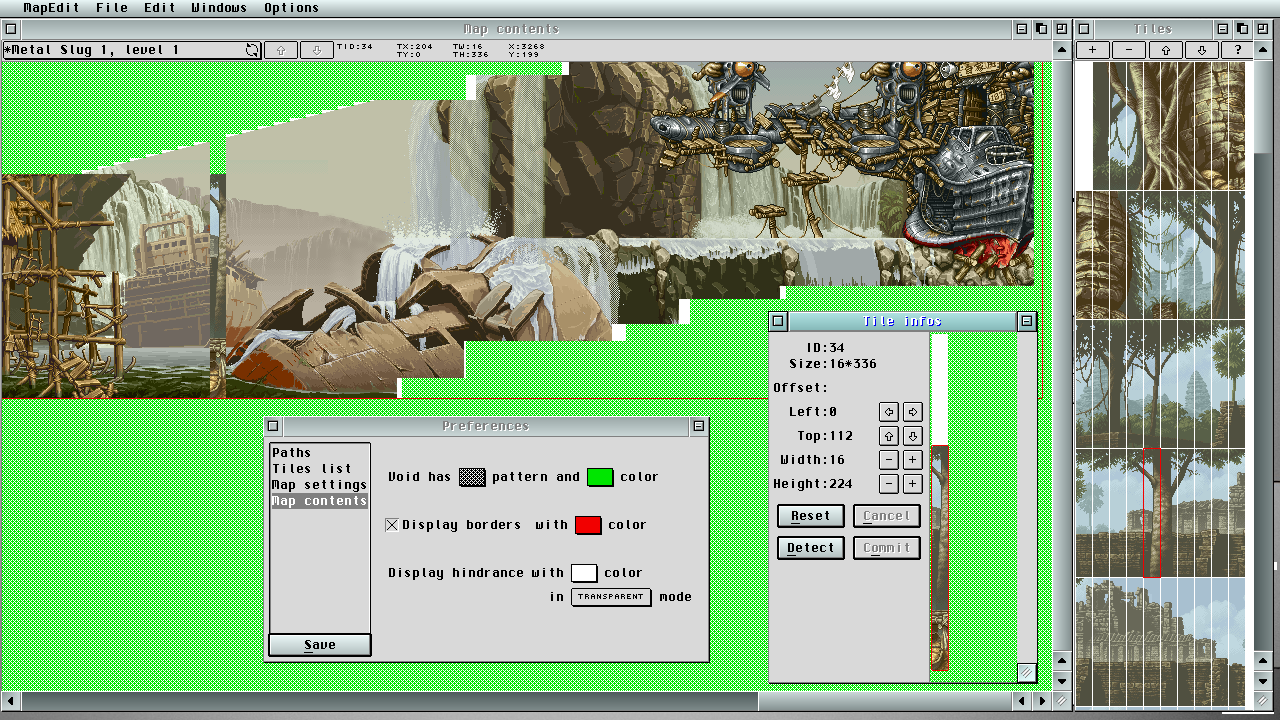Click the plus button in Tiles toolbar
The image size is (1280, 720).
click(1093, 50)
